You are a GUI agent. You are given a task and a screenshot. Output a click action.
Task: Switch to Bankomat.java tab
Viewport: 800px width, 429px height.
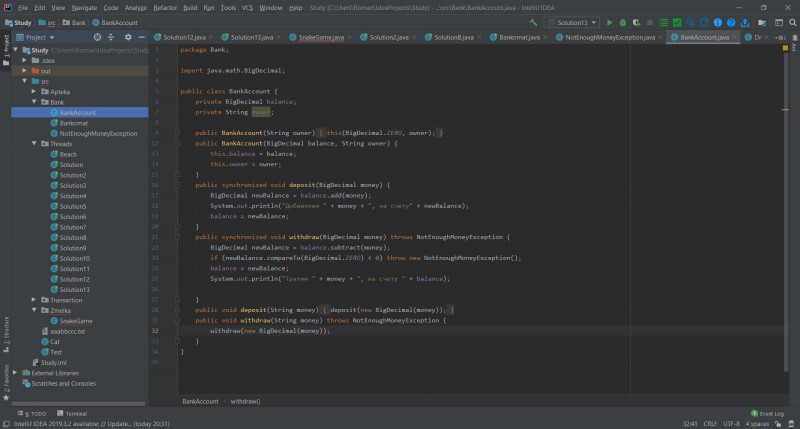pos(519,37)
